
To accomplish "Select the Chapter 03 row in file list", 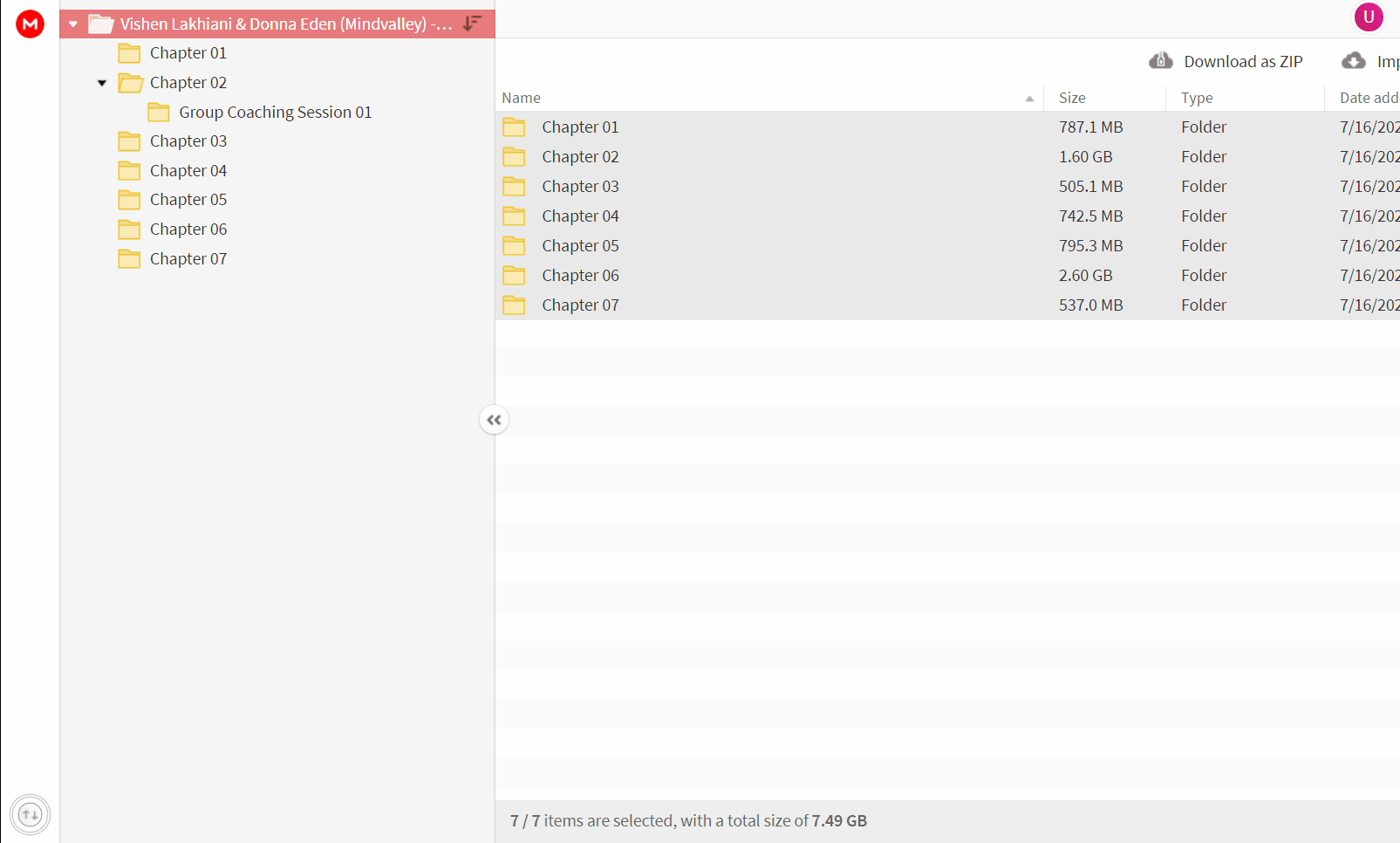I will click(947, 187).
